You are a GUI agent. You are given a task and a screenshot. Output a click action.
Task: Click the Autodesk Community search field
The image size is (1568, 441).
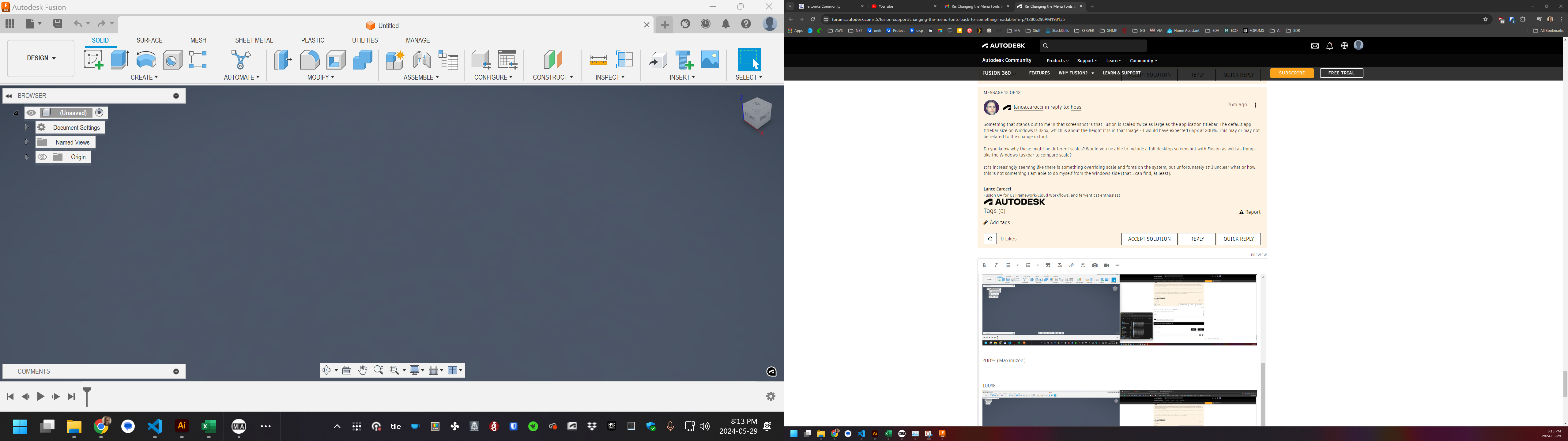1093,46
